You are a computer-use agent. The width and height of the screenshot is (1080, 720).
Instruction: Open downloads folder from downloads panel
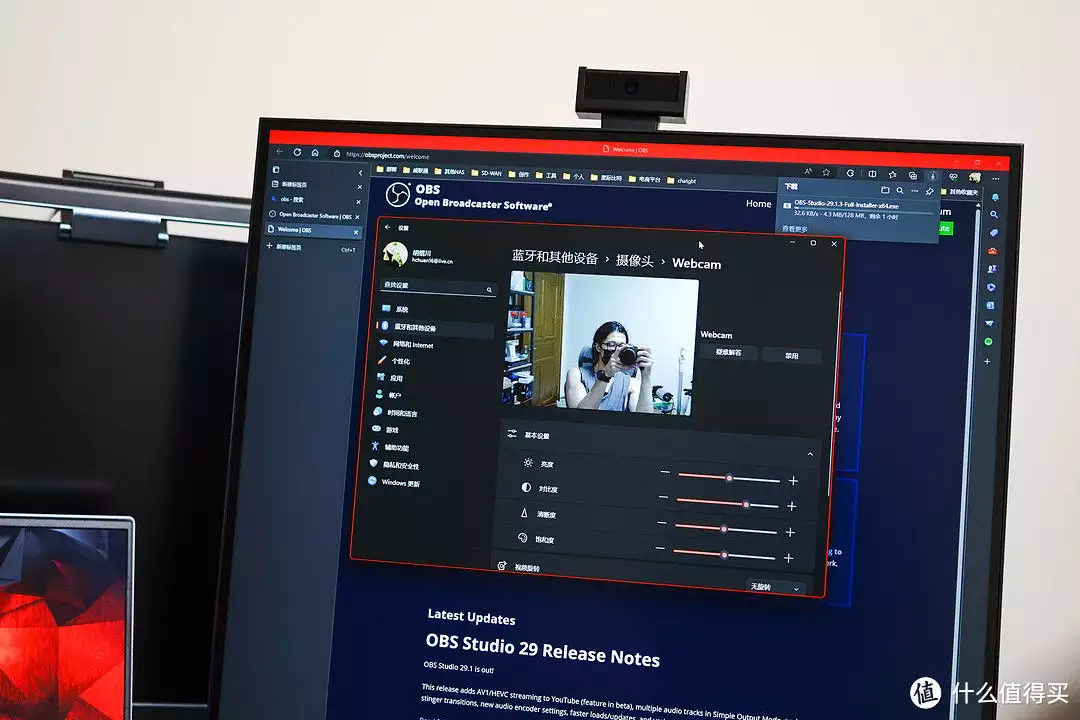pyautogui.click(x=885, y=189)
